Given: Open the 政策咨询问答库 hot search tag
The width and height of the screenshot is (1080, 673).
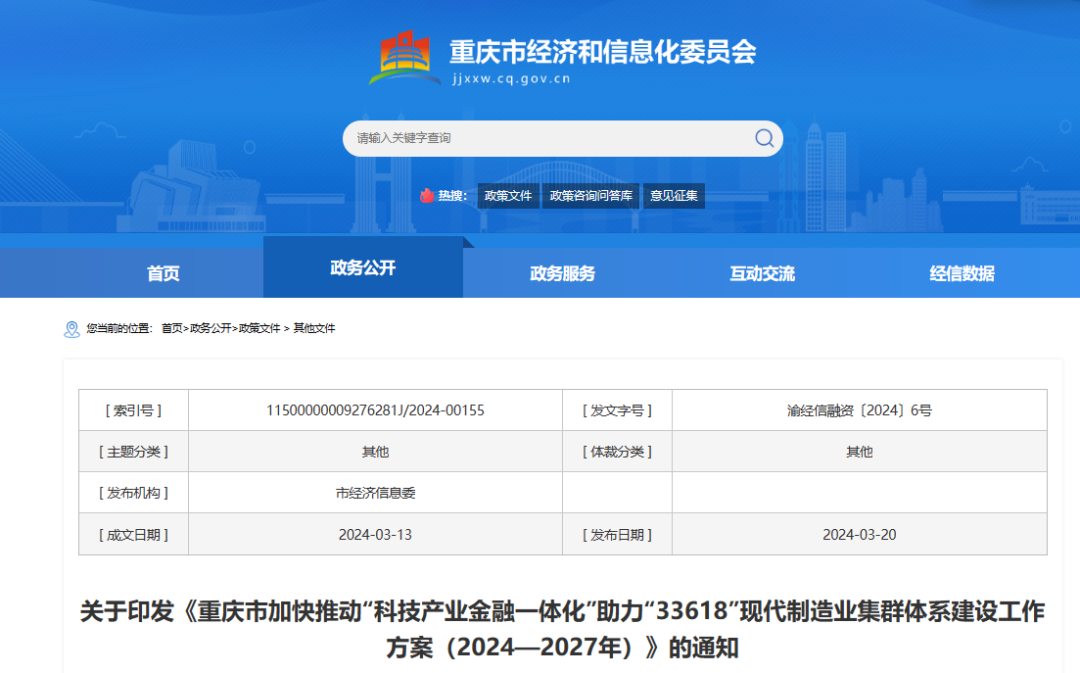Looking at the screenshot, I should click(591, 196).
